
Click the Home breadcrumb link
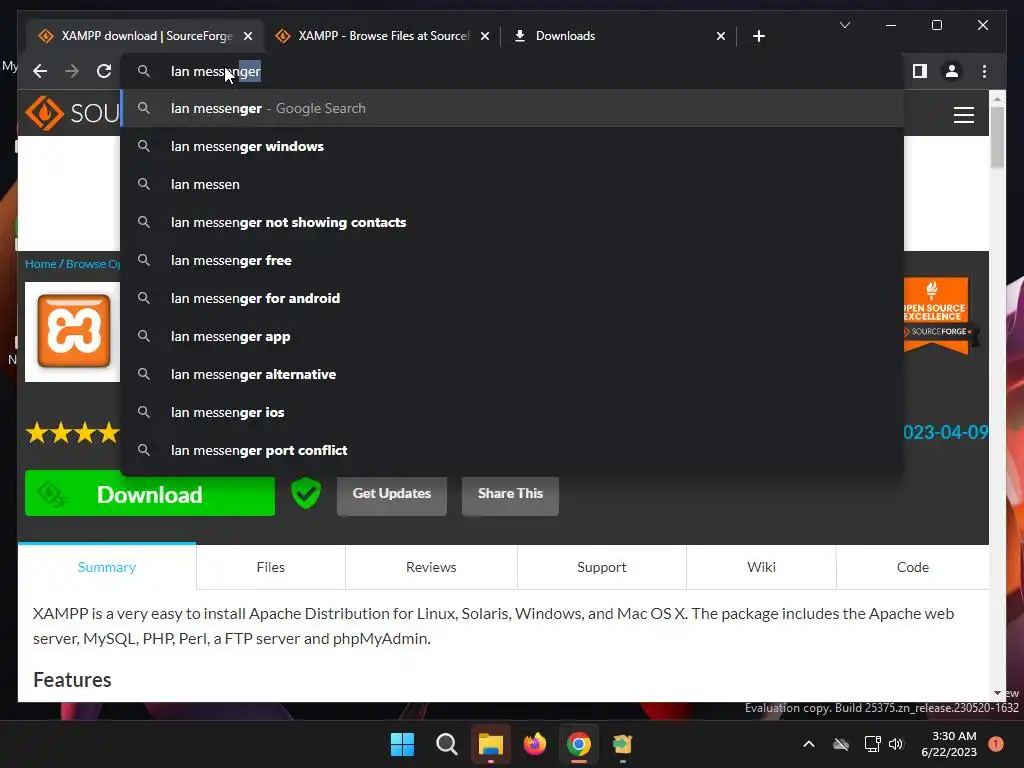coord(40,264)
